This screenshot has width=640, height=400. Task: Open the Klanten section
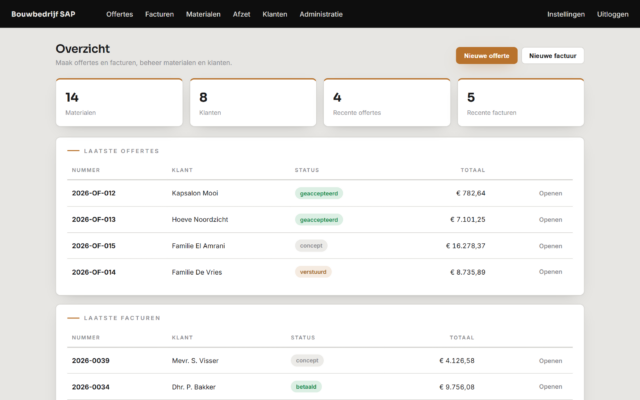pyautogui.click(x=275, y=14)
